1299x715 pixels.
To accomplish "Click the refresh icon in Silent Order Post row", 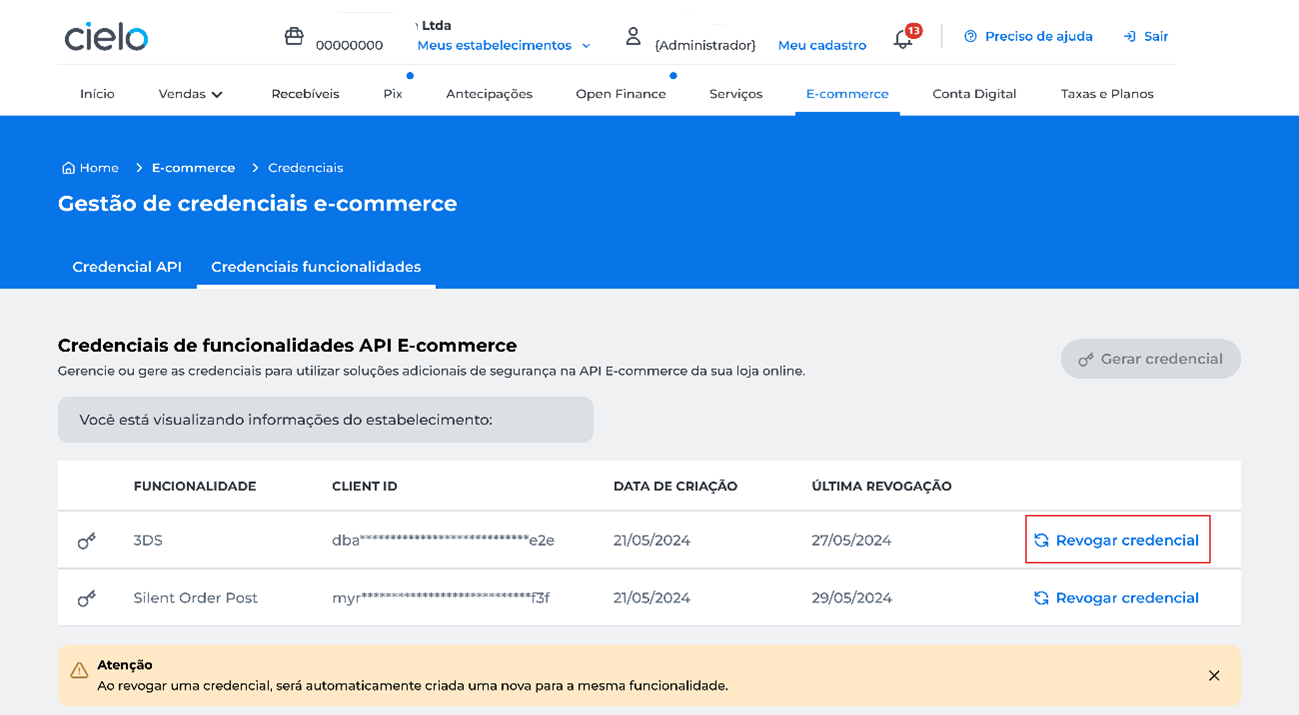I will (x=1041, y=598).
